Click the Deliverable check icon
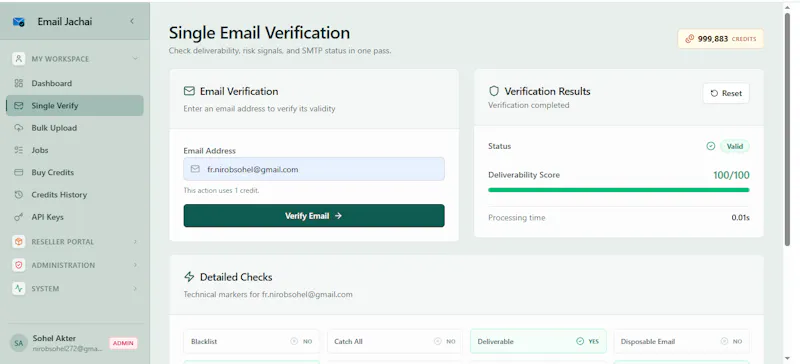The height and width of the screenshot is (364, 800). click(580, 342)
